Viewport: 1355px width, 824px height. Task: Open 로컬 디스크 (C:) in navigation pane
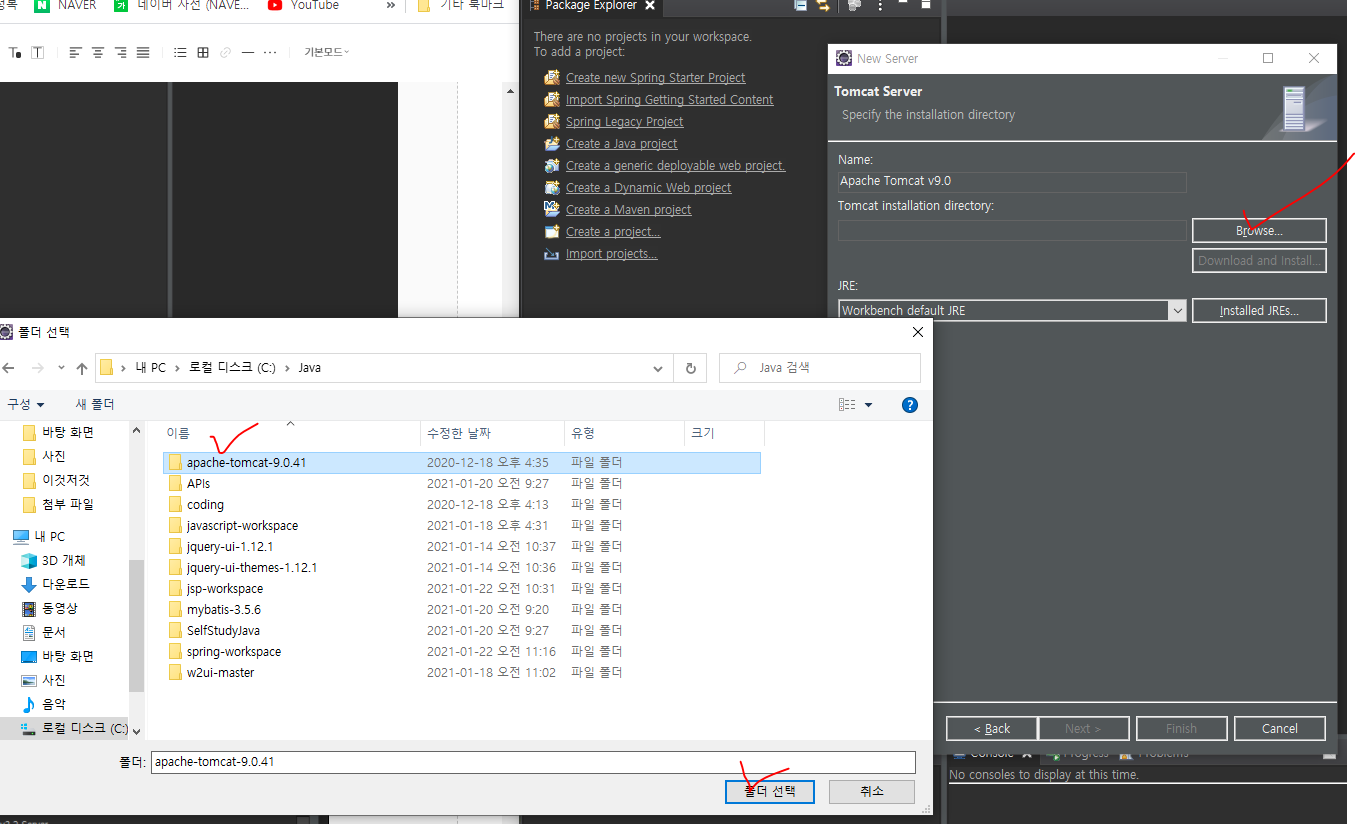click(74, 728)
